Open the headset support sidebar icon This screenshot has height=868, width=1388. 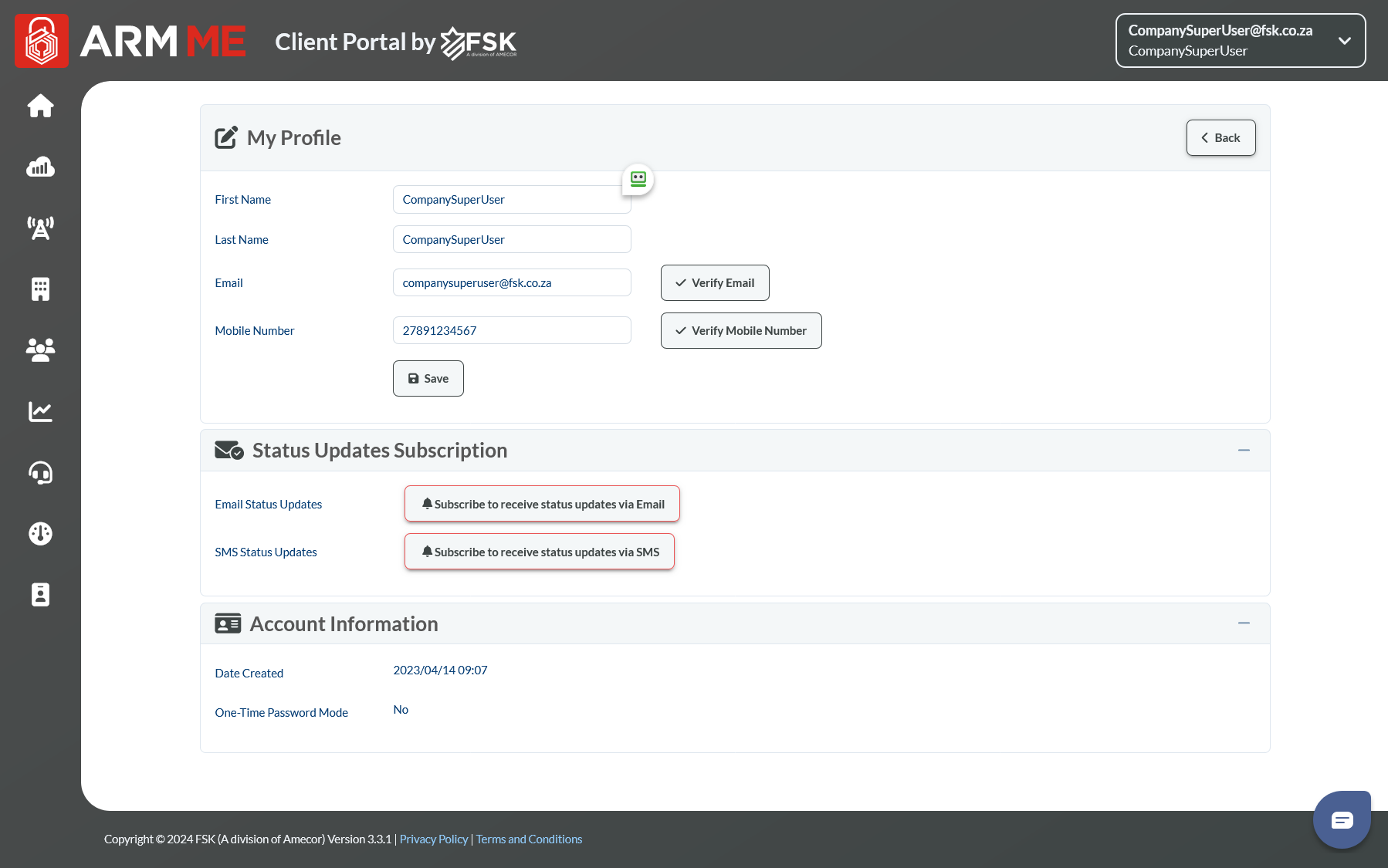40,472
